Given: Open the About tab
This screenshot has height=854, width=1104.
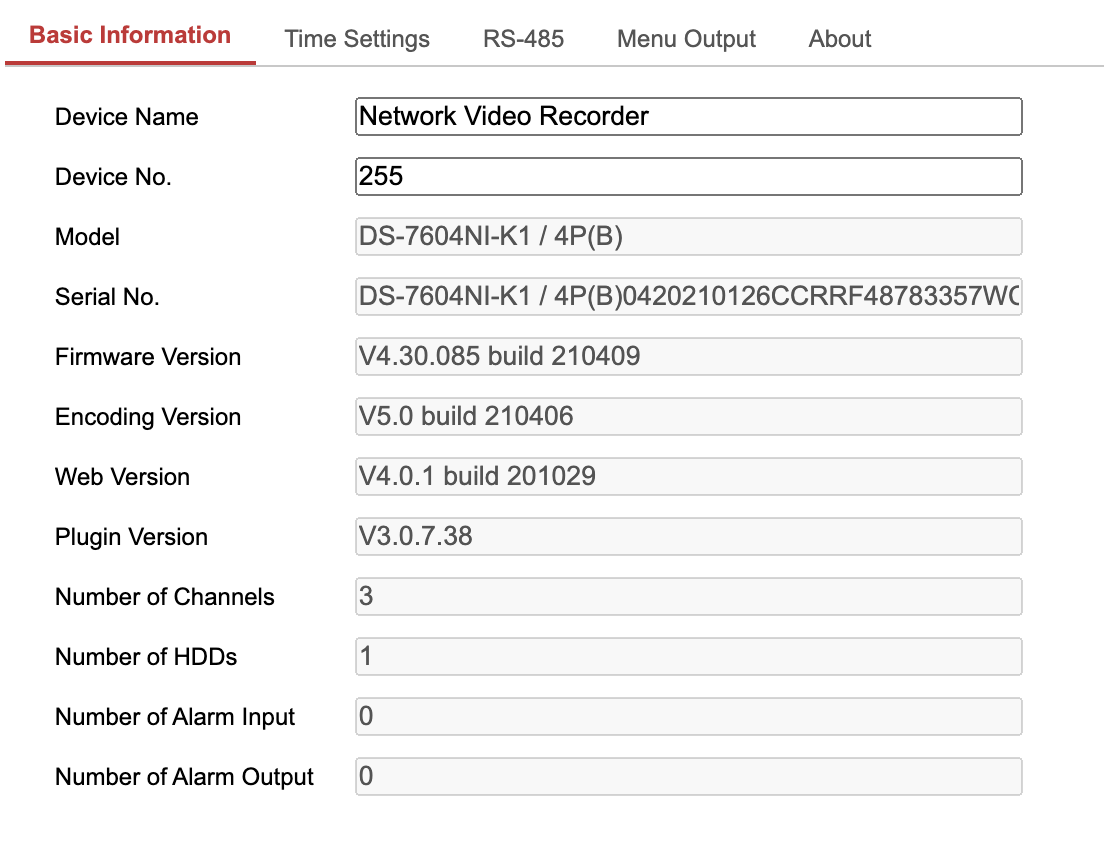Looking at the screenshot, I should click(839, 38).
